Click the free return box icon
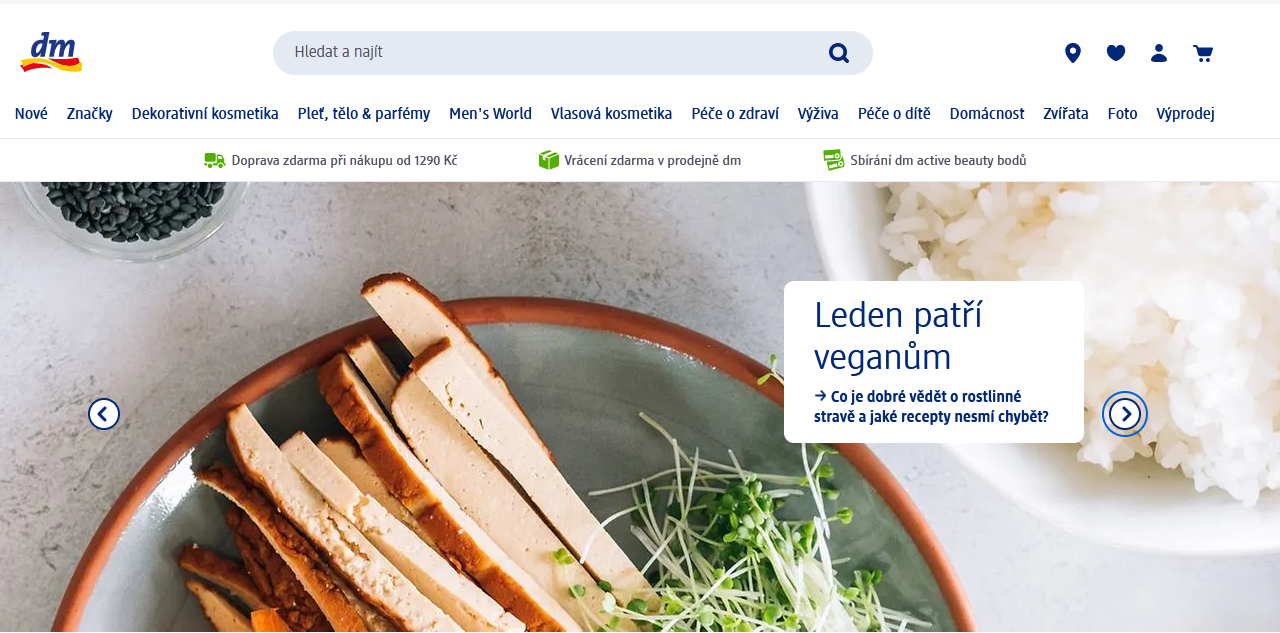1280x633 pixels. pos(549,160)
